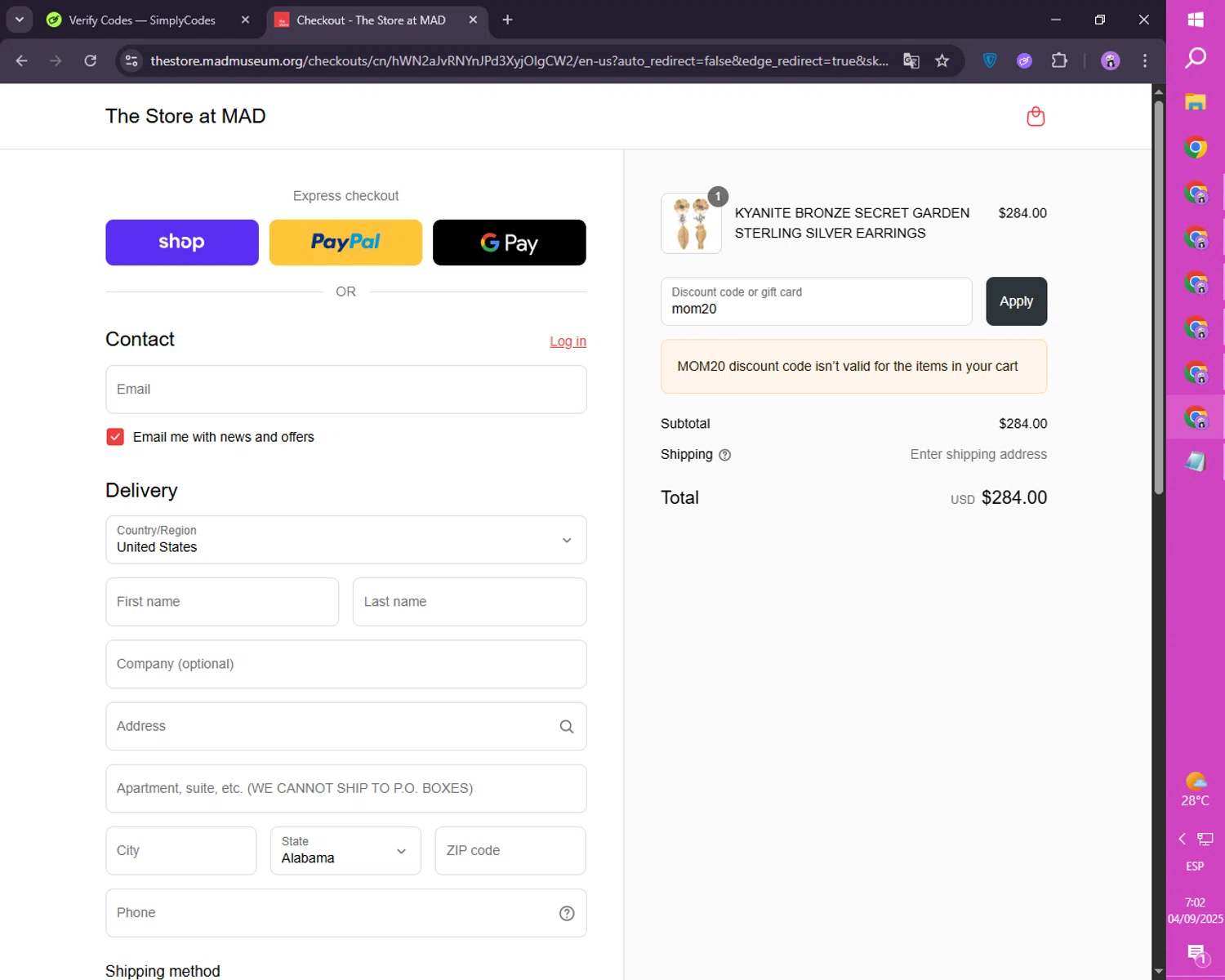Click the browser address bar URL
1225x980 pixels.
[x=519, y=60]
